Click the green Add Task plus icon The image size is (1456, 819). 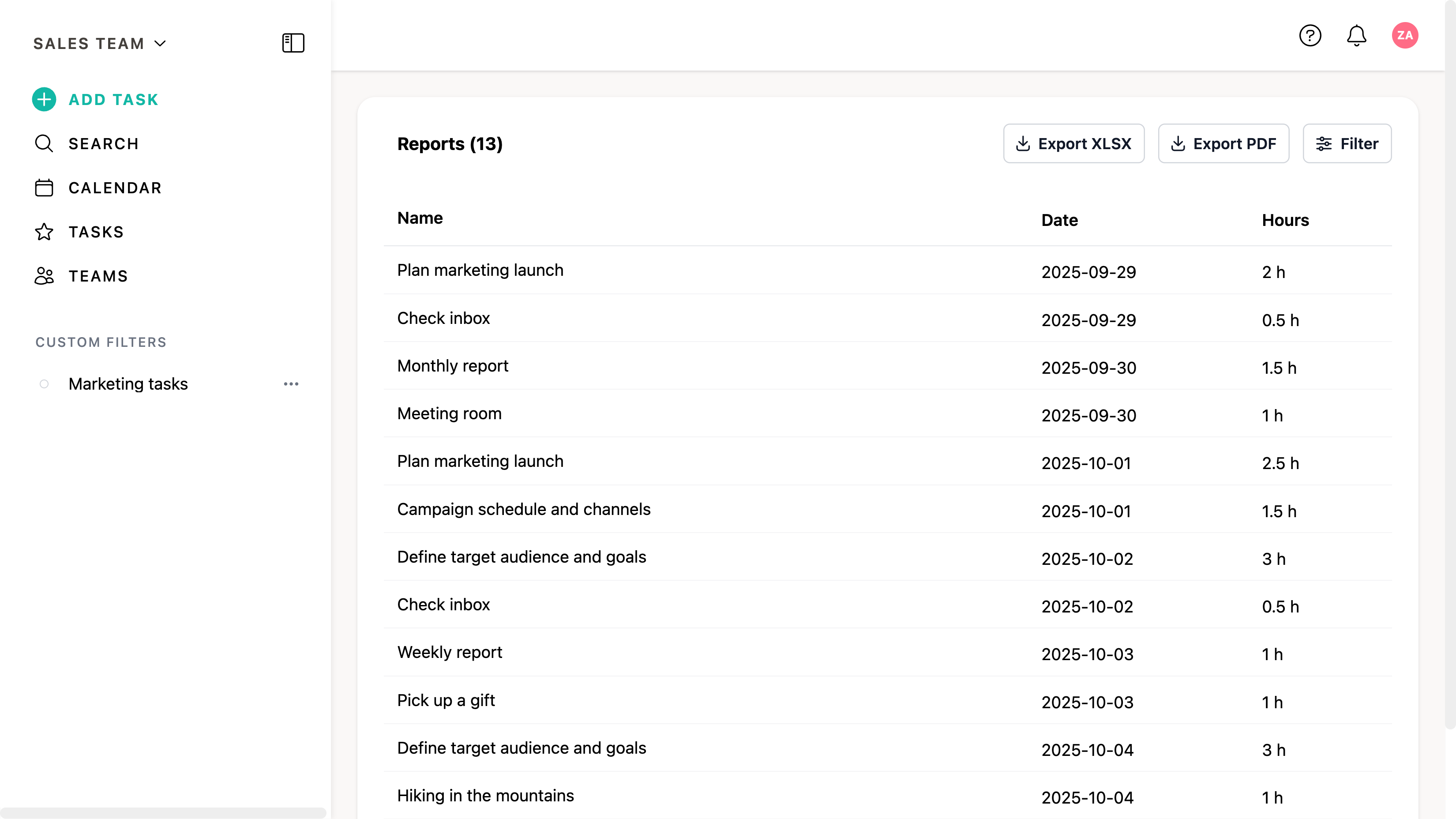[x=44, y=99]
